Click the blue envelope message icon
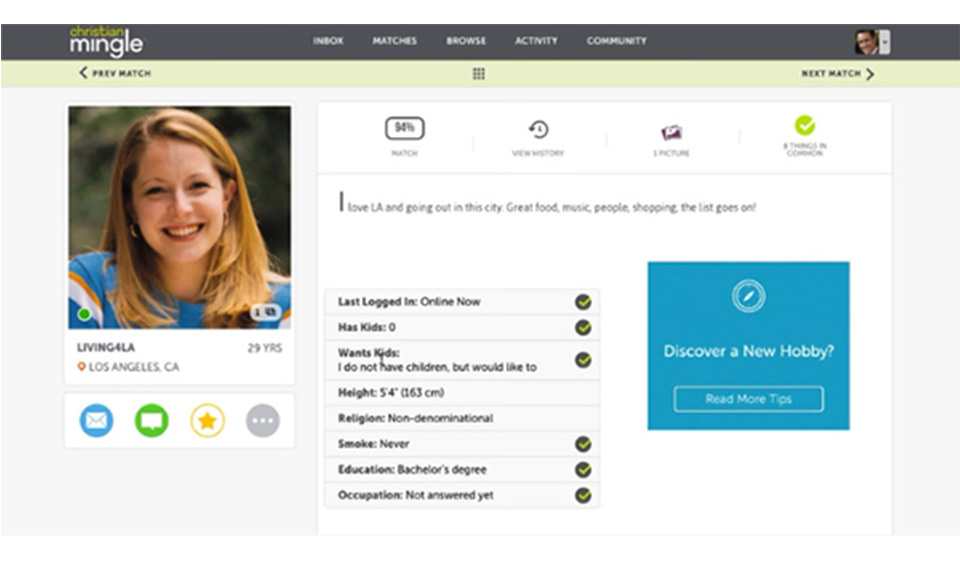Screen dimensions: 960x561 tap(96, 421)
